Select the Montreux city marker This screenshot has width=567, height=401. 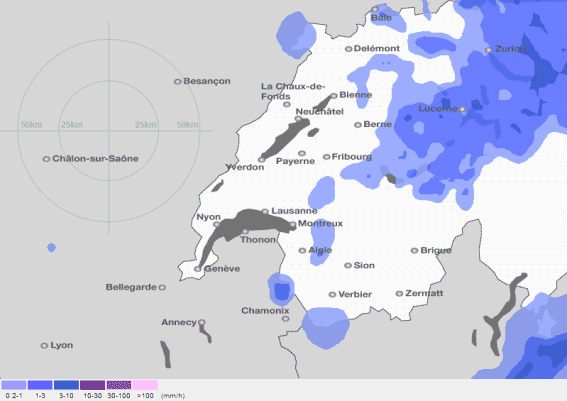coord(293,225)
